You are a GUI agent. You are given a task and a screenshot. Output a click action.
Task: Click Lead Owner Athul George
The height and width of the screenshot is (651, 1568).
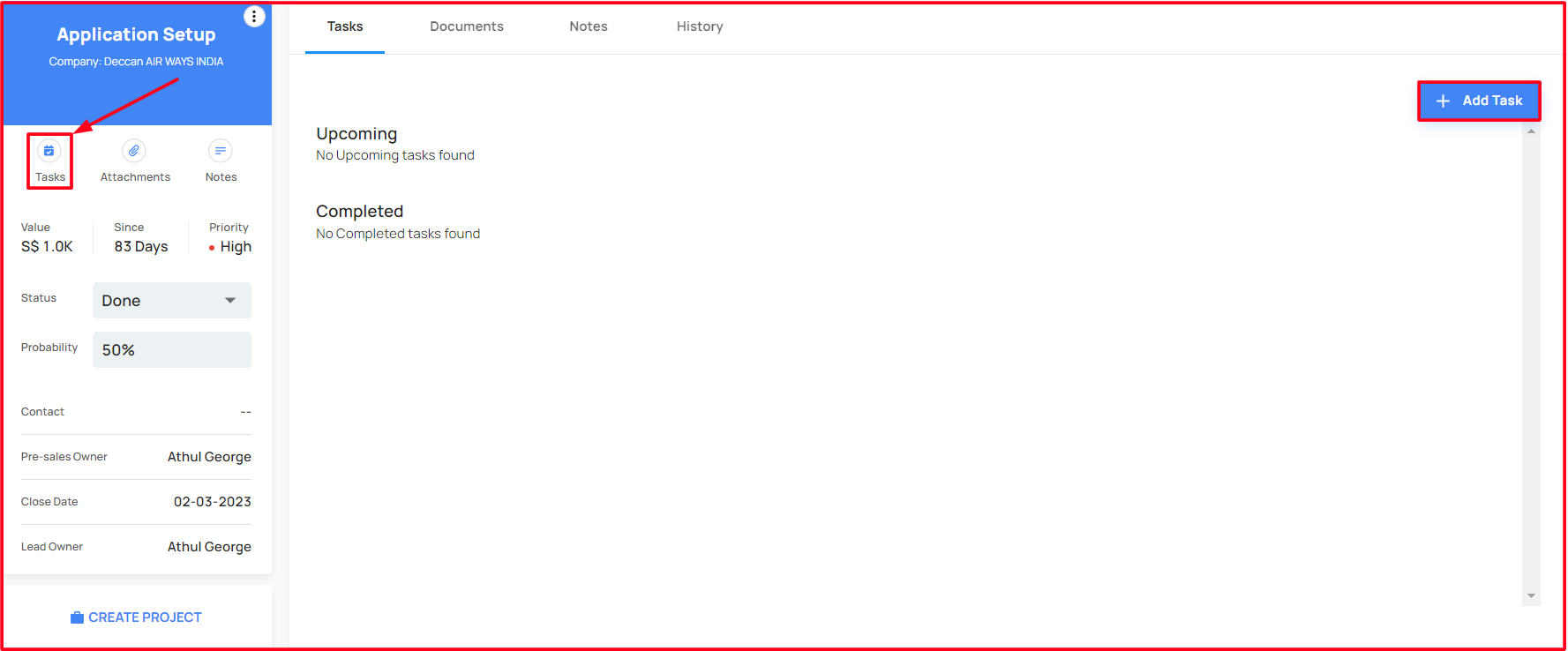(209, 547)
